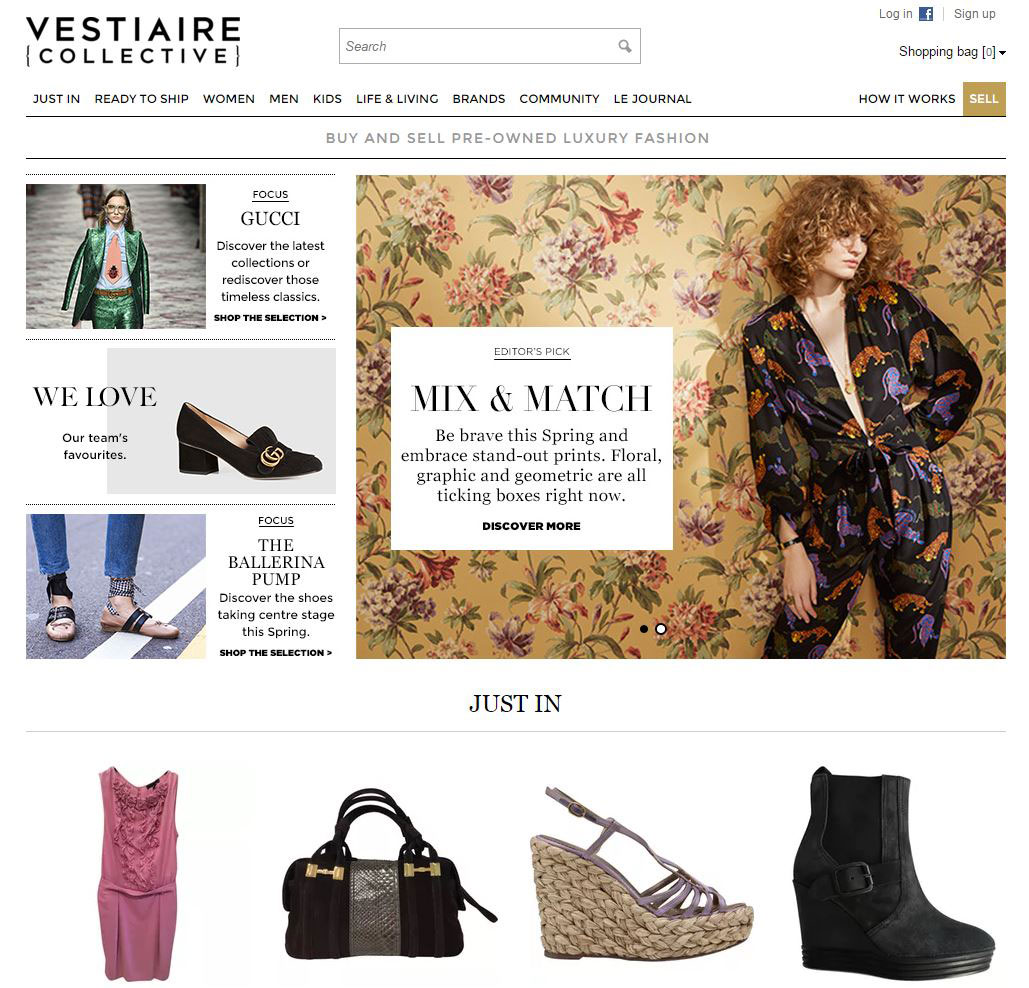Log in using the Facebook icon
The width and height of the screenshot is (1029, 988).
(x=925, y=14)
